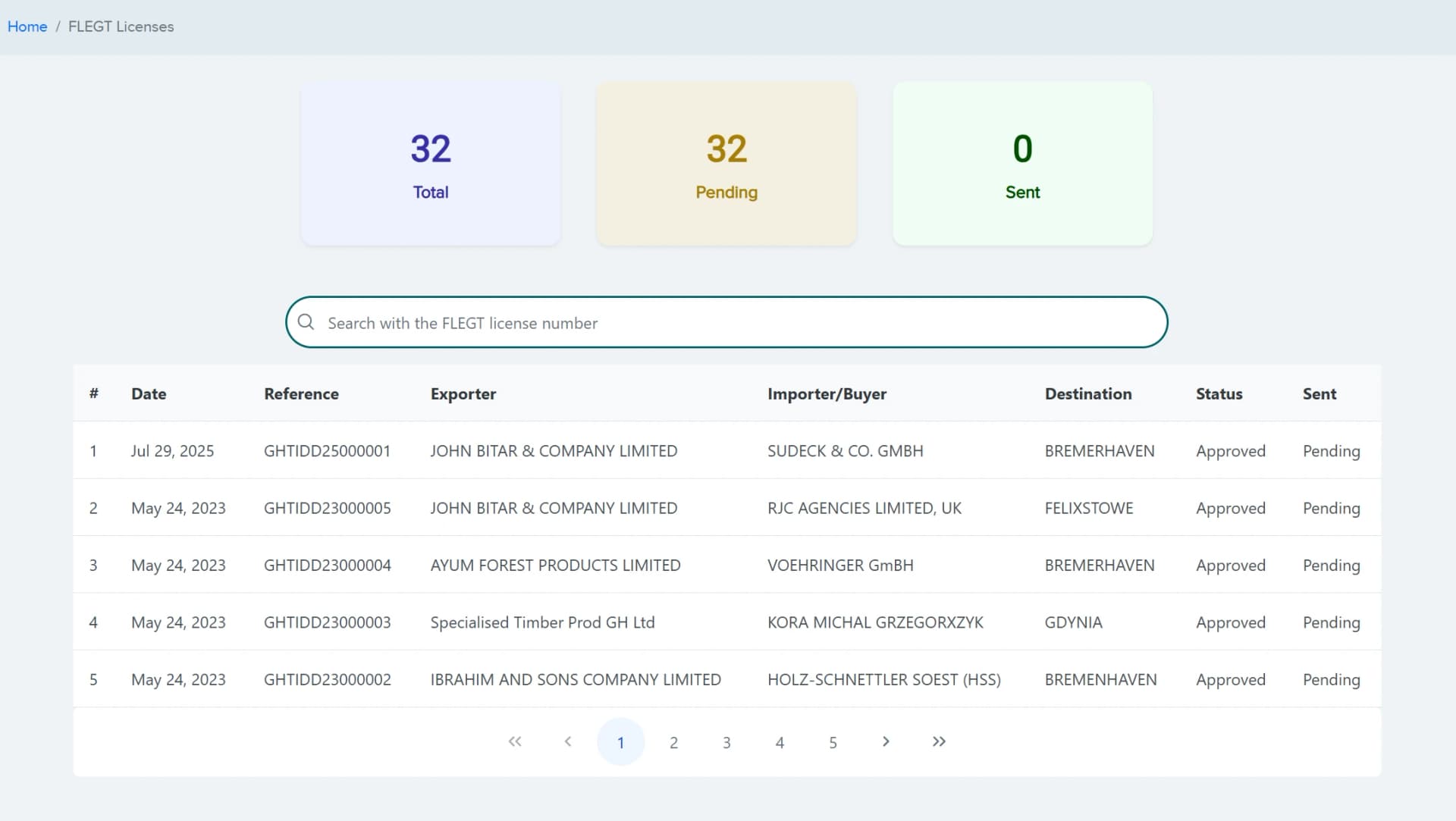
Task: Click importer KORA MICHAL GRZEGORXZYK
Action: click(875, 622)
